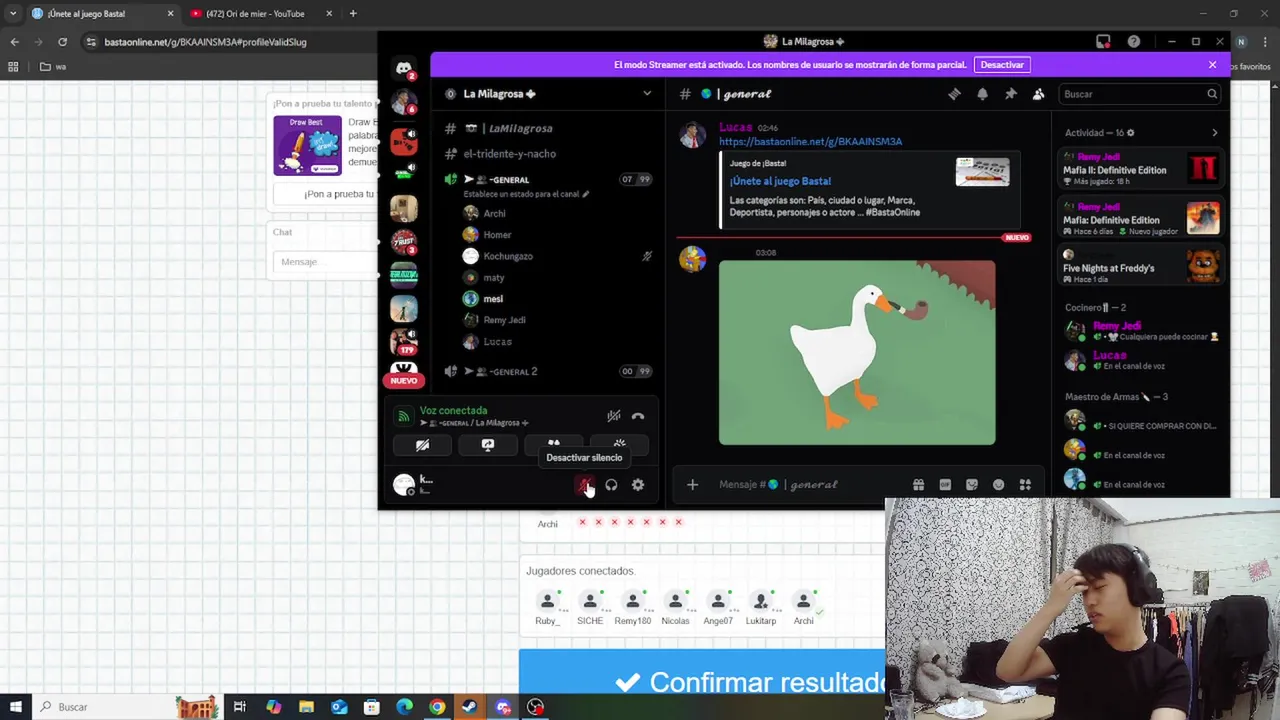
Task: Open Discord inbox icon in title bar
Action: click(1103, 42)
